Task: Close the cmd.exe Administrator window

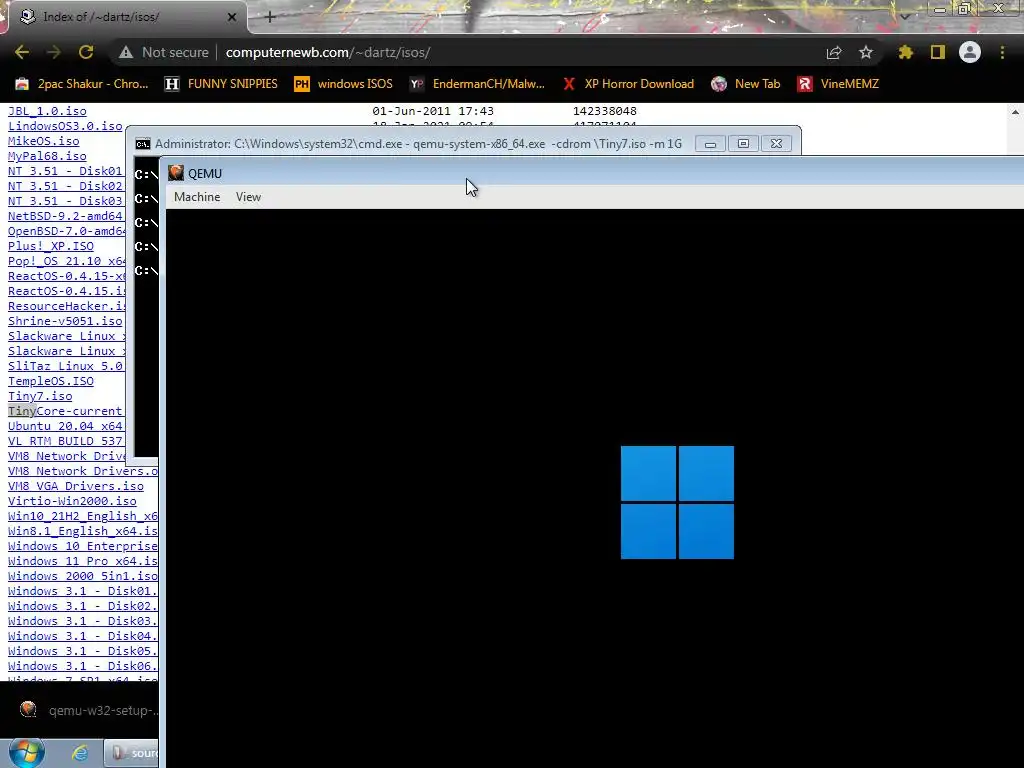Action: (776, 144)
